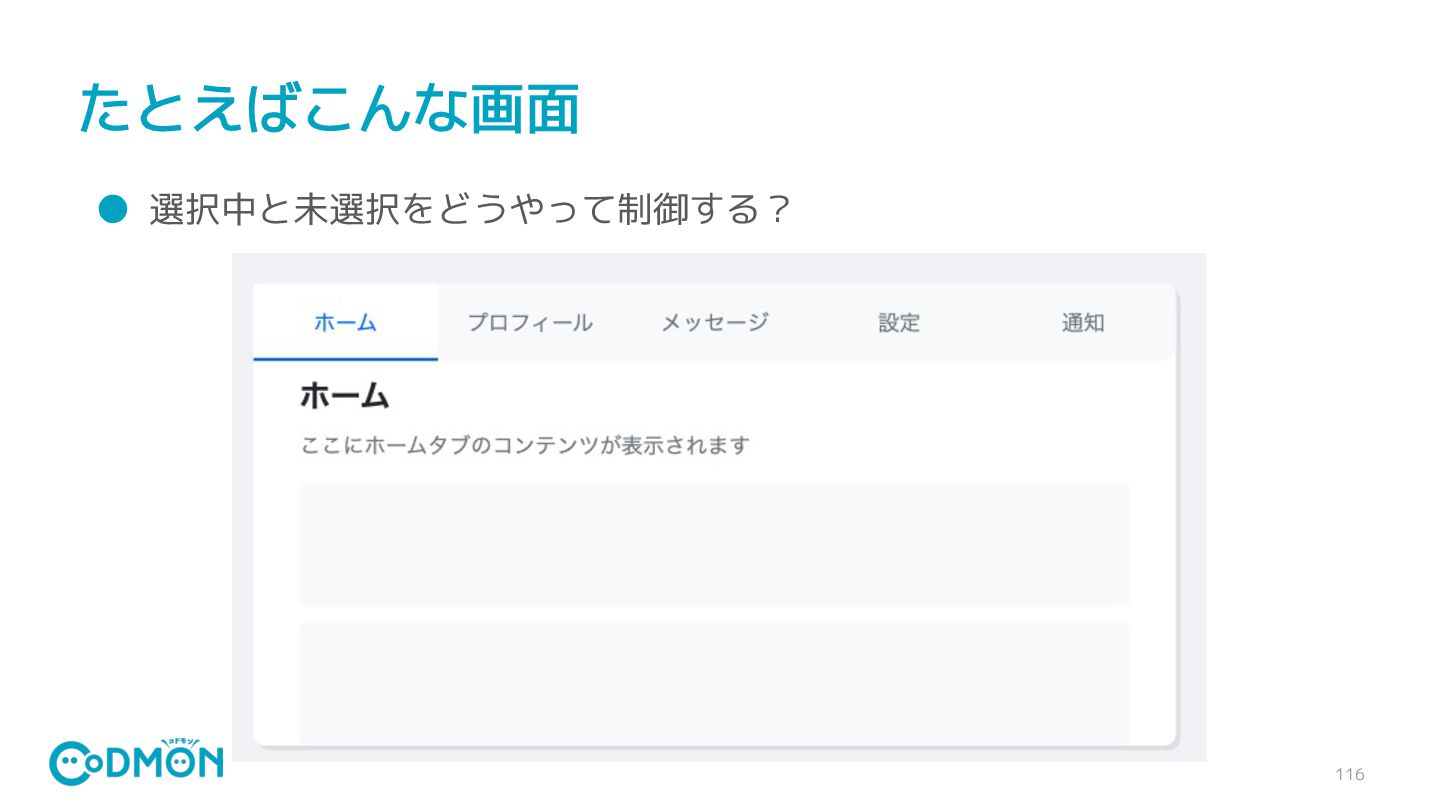
Task: Click the bold ホーム heading
Action: click(344, 396)
